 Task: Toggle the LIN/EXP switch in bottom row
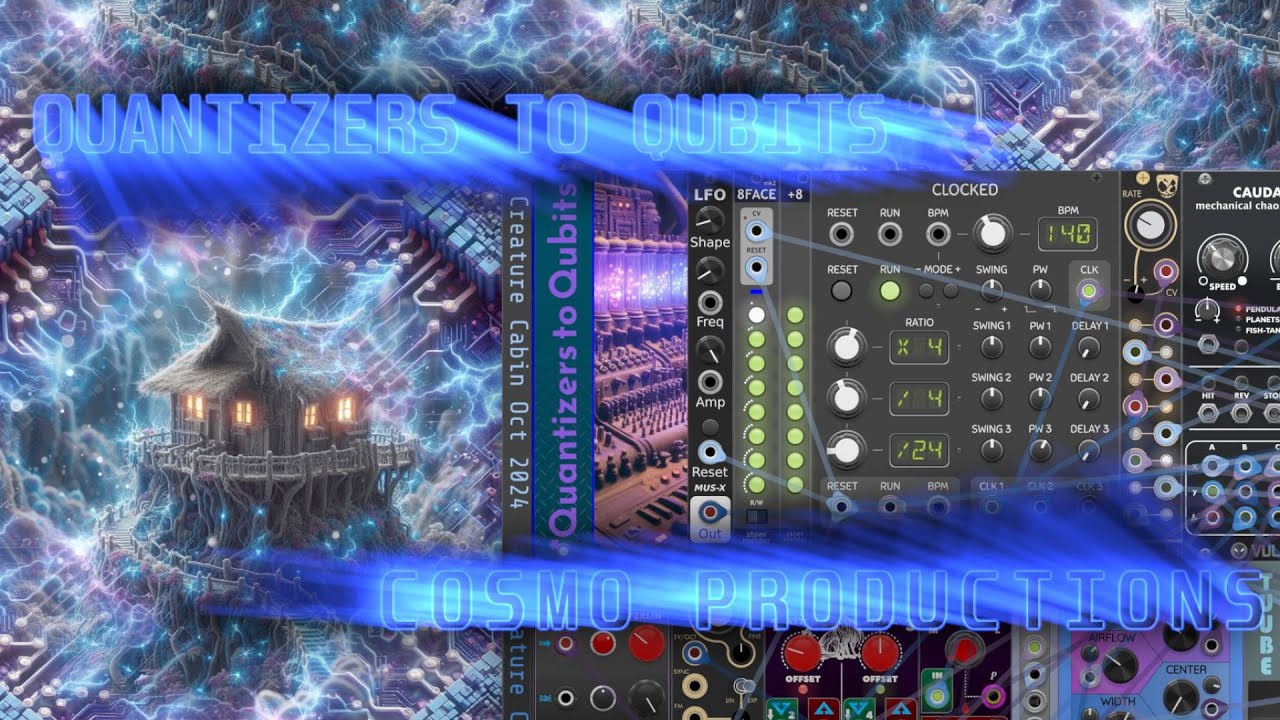[x=742, y=687]
